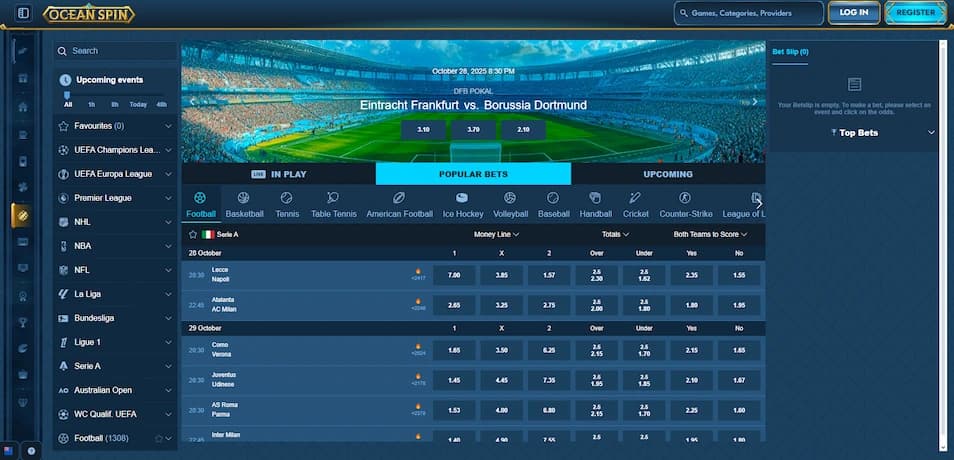
Task: Click the clock icon beside Upcoming events
Action: pos(65,80)
